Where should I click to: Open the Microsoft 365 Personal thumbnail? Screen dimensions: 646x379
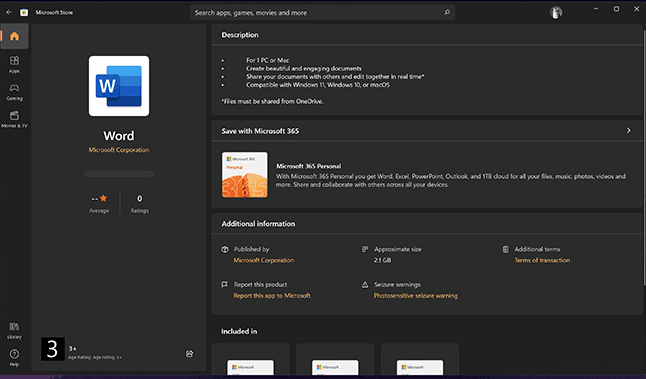245,175
